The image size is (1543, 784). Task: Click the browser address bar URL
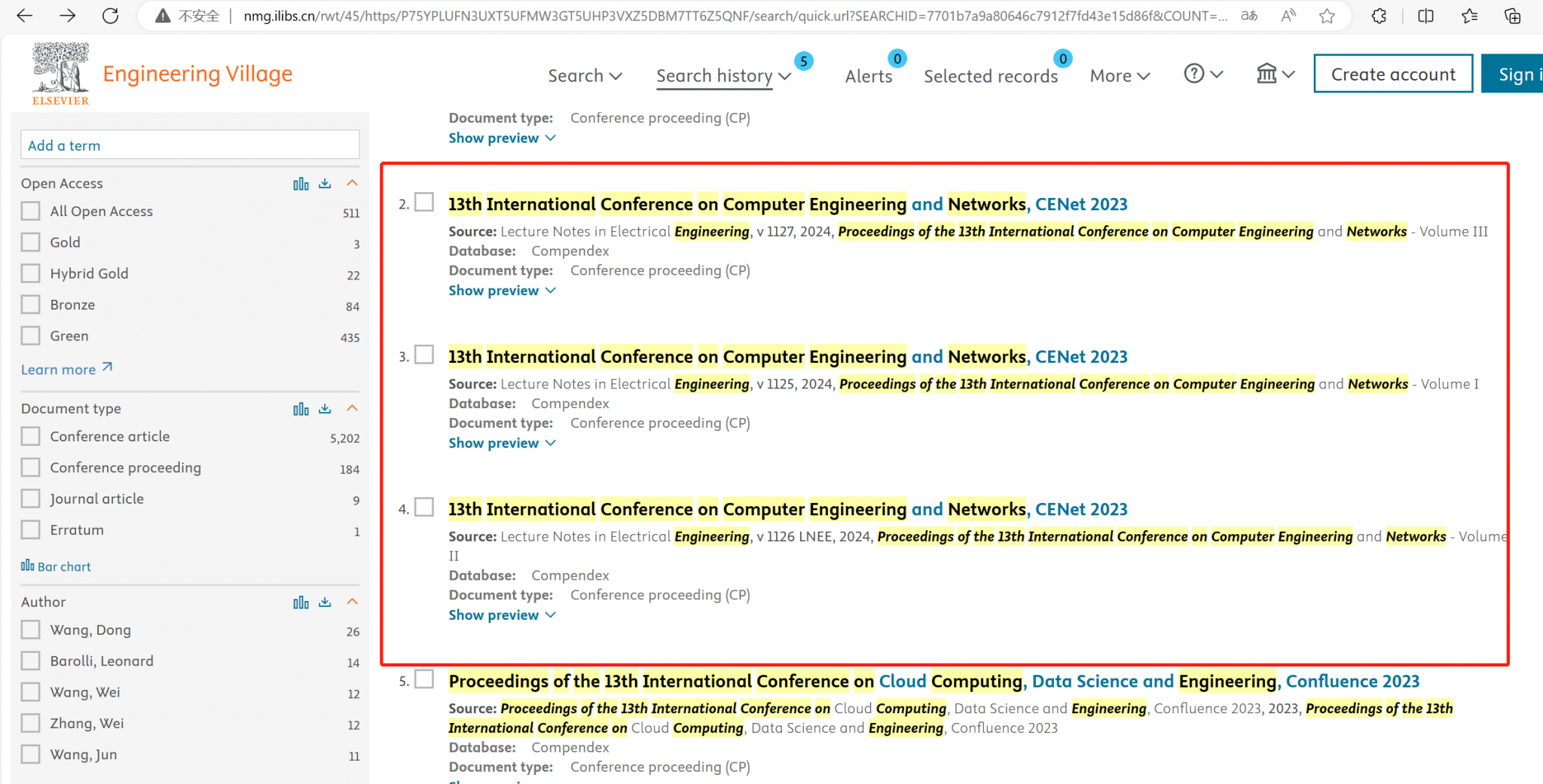coord(735,16)
